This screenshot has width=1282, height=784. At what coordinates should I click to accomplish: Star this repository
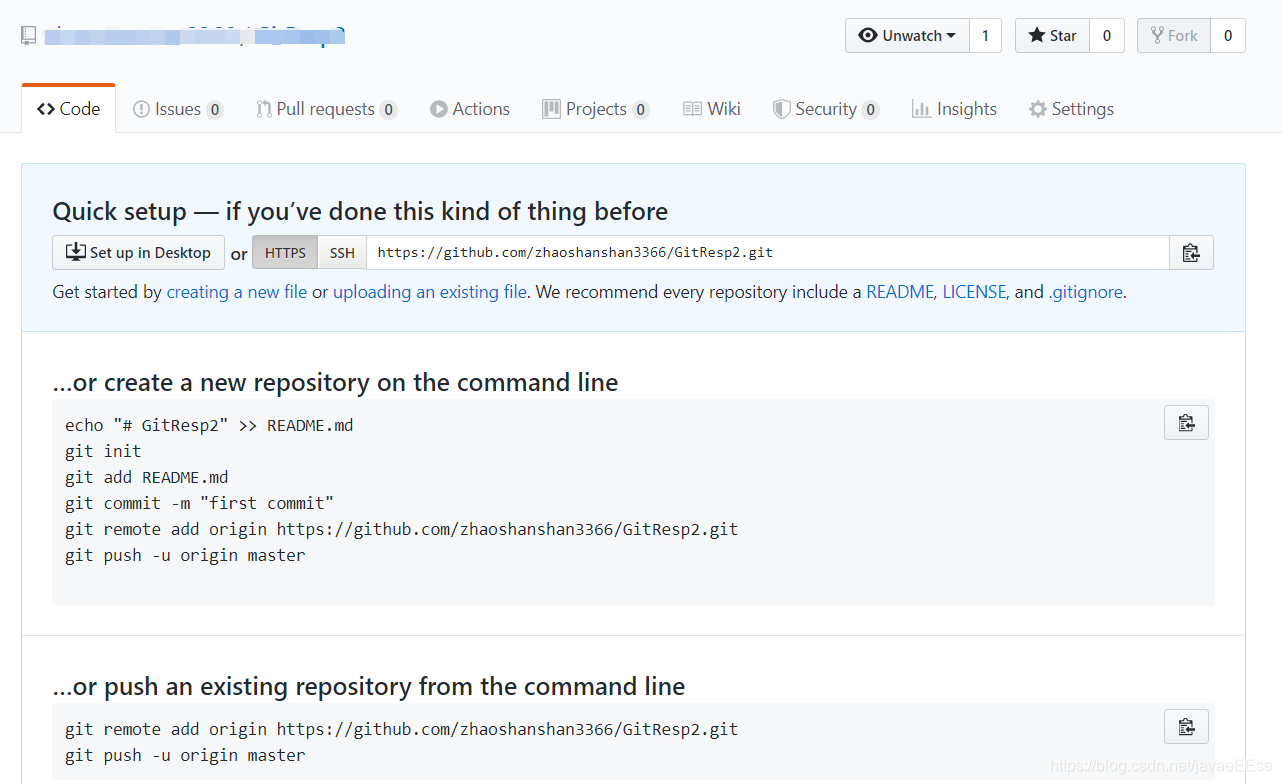coord(1052,36)
